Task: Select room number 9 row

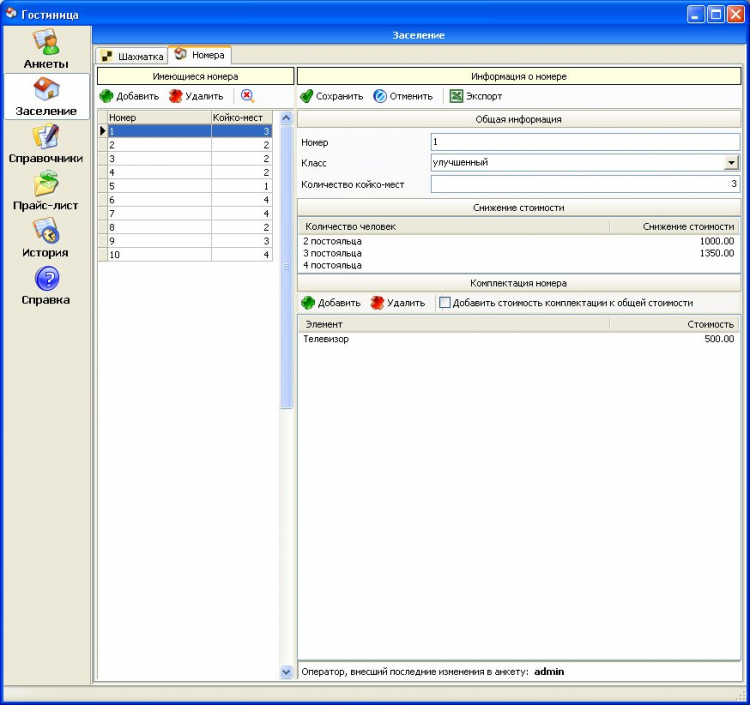Action: pos(185,241)
